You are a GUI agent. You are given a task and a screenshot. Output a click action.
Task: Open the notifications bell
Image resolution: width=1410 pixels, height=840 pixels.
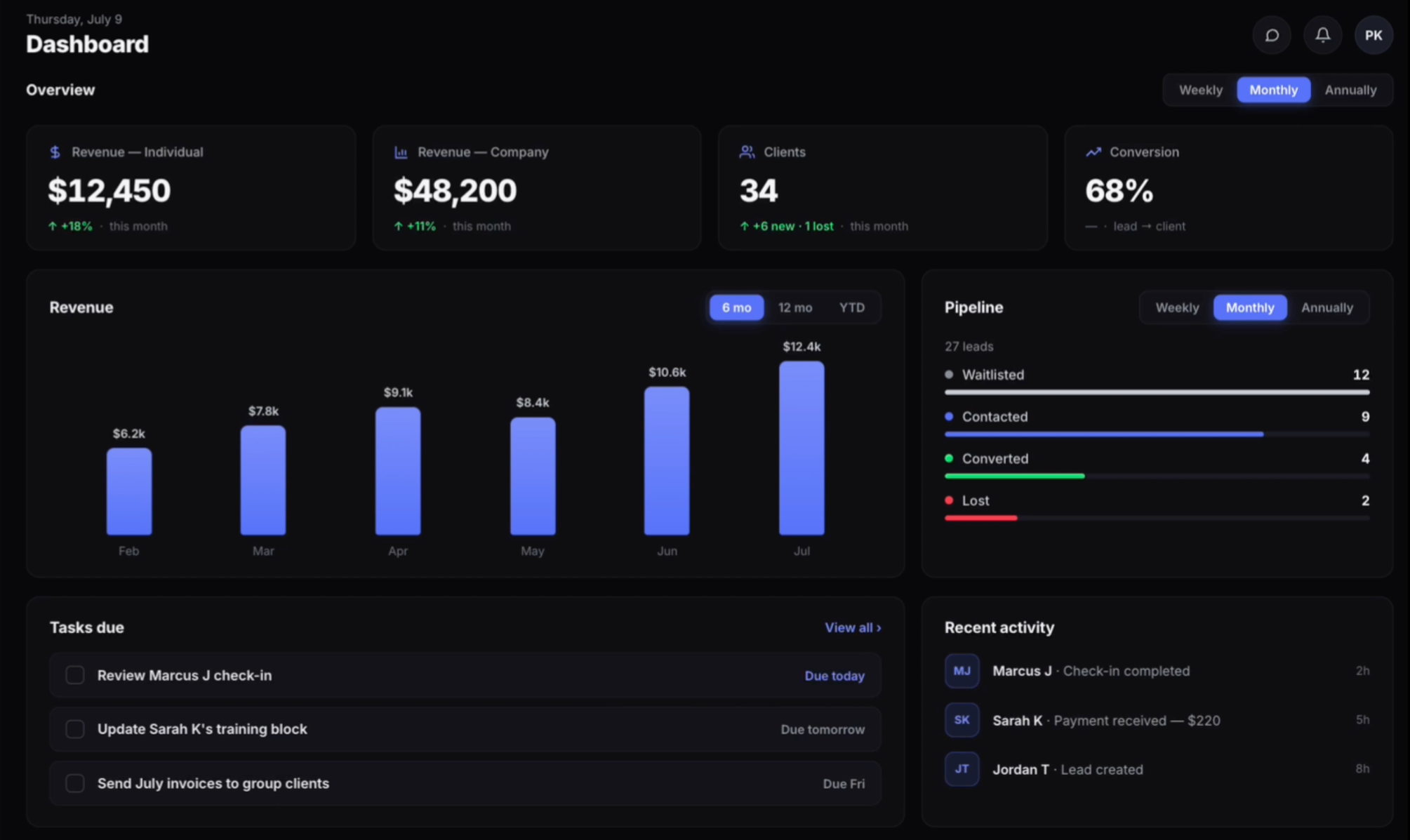tap(1322, 35)
